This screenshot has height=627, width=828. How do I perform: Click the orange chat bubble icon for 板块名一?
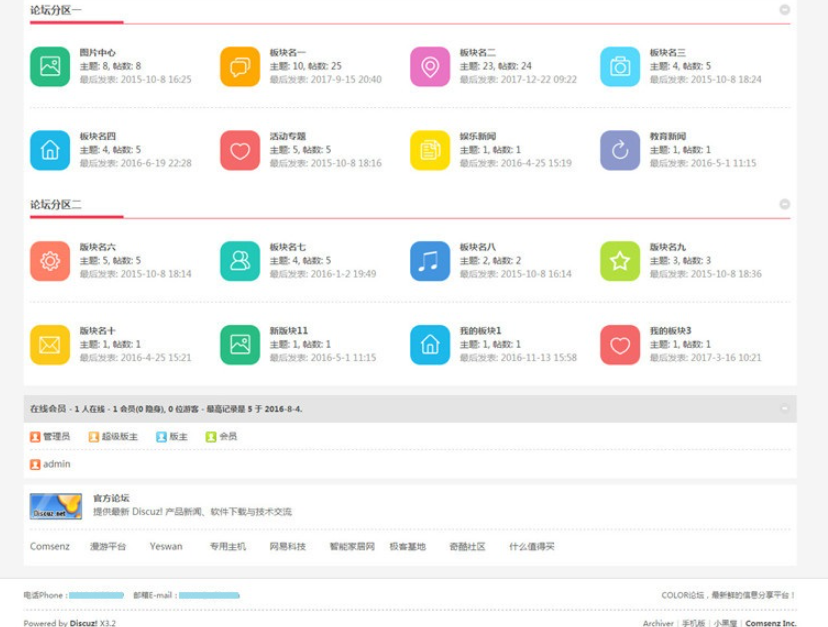click(x=240, y=67)
